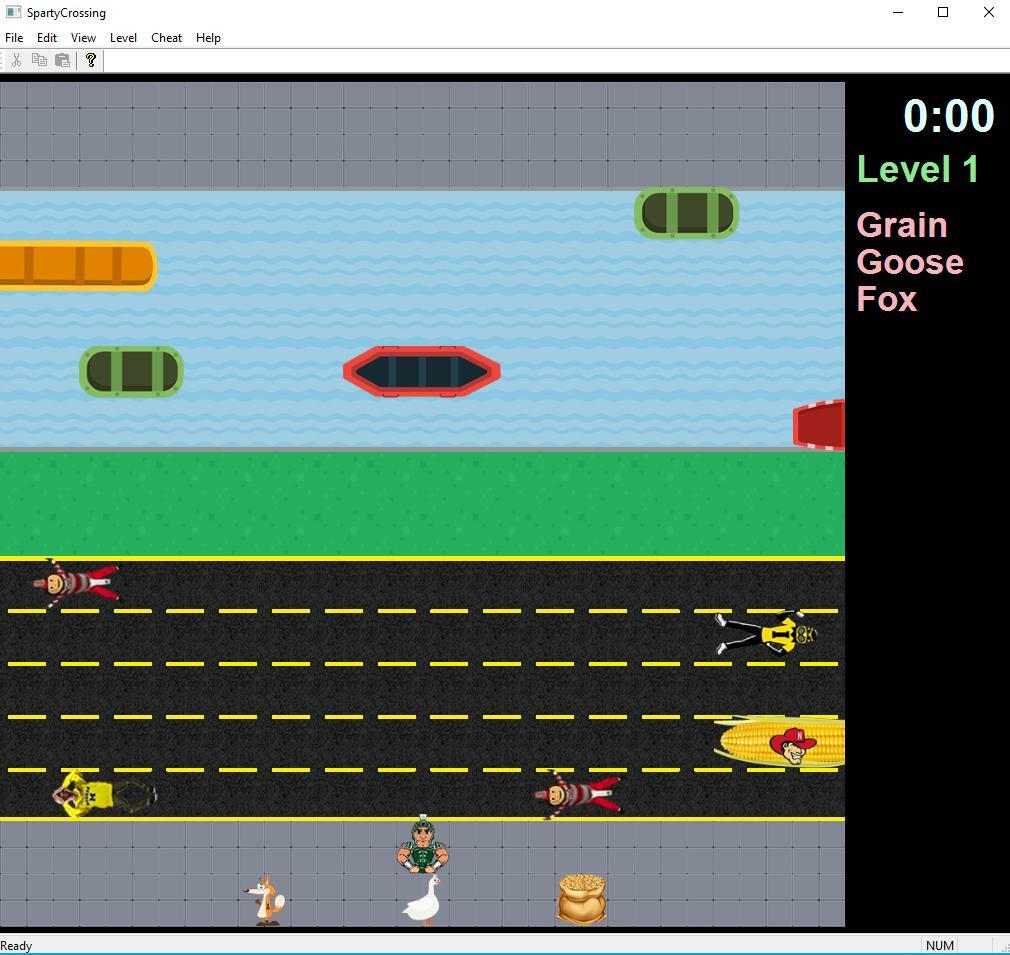
Task: Open the Cheat menu
Action: [166, 38]
